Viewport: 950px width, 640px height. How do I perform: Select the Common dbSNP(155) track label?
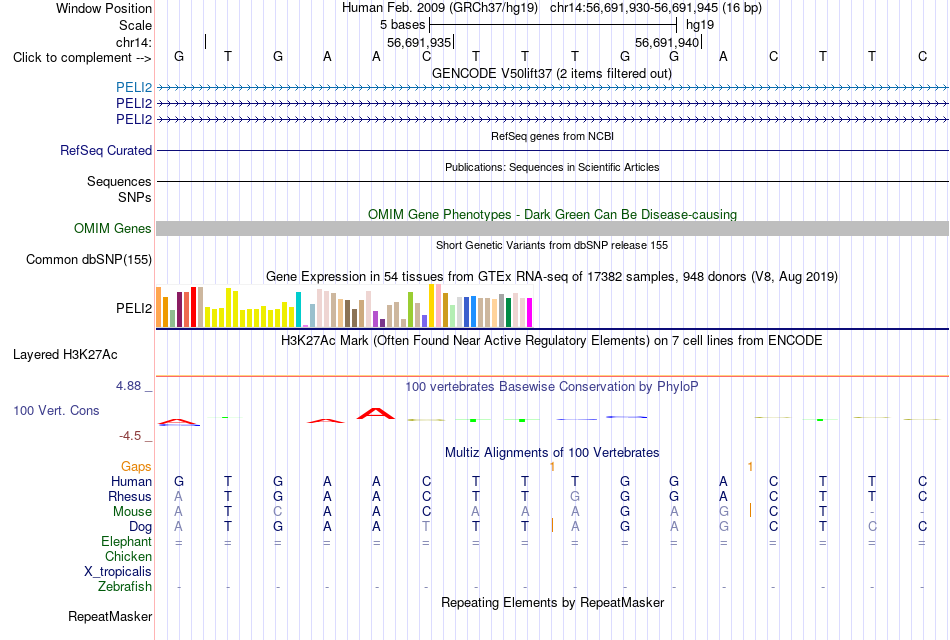(89, 259)
